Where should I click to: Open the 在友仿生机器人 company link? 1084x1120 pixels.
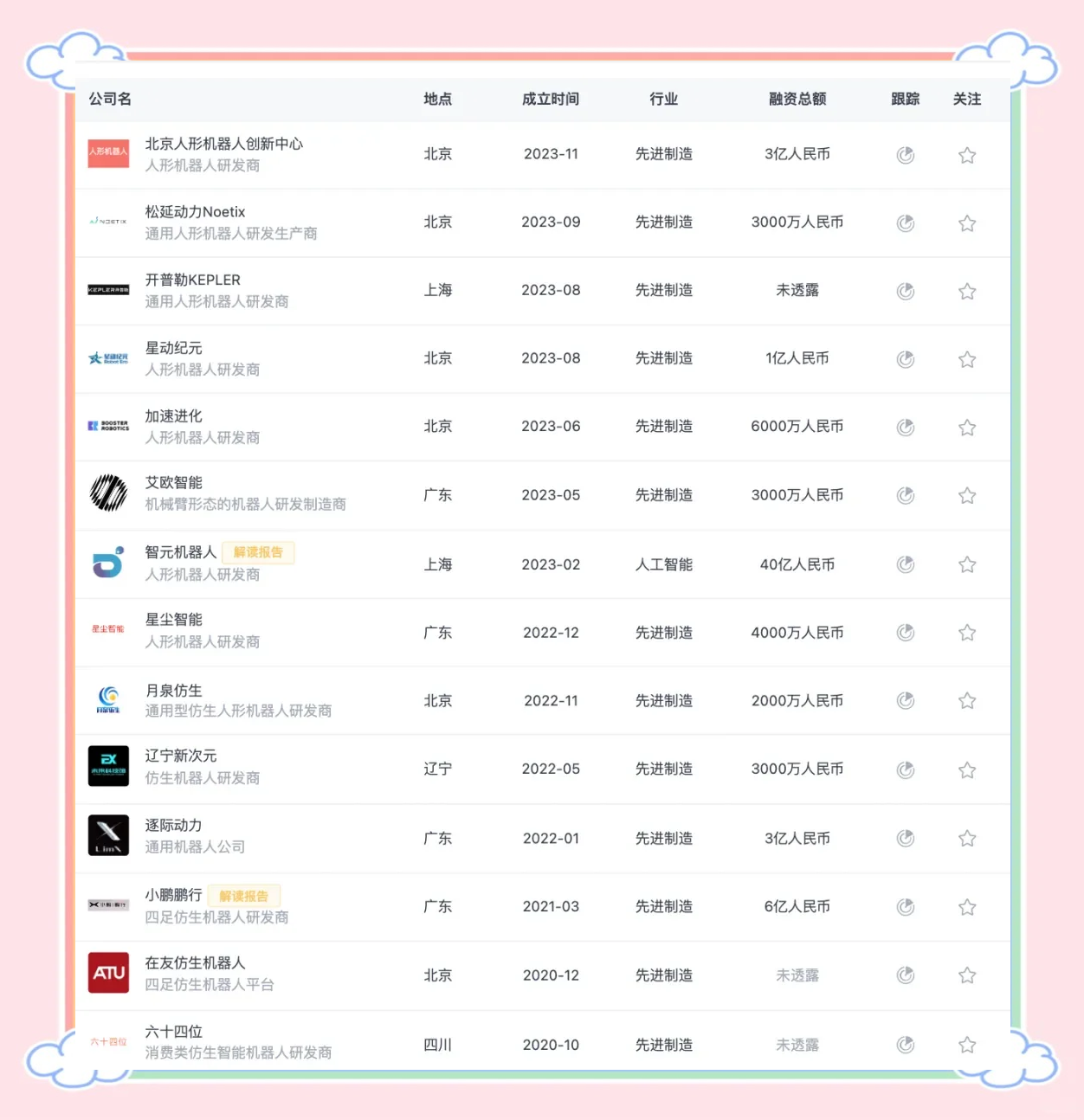point(195,963)
